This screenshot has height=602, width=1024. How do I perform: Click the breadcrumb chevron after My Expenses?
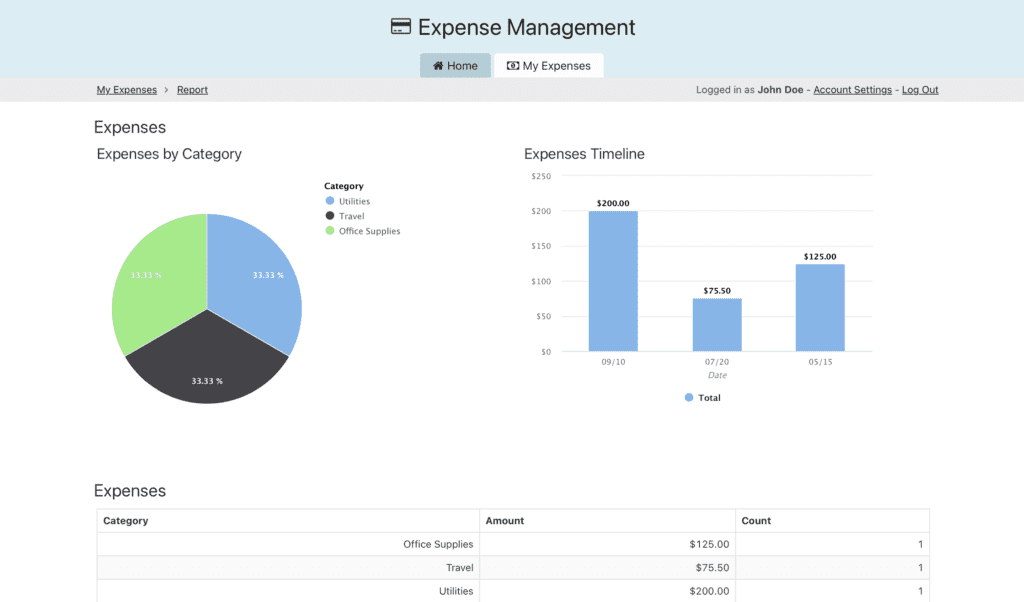click(167, 90)
